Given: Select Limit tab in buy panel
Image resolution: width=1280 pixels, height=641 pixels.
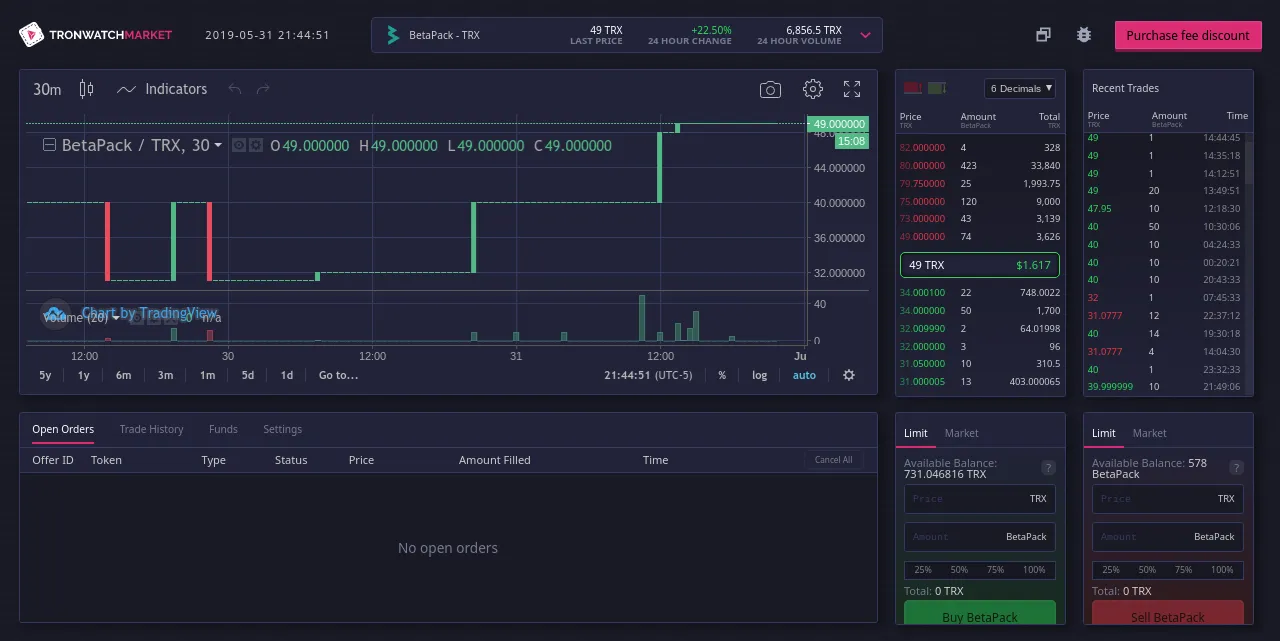Looking at the screenshot, I should (916, 433).
